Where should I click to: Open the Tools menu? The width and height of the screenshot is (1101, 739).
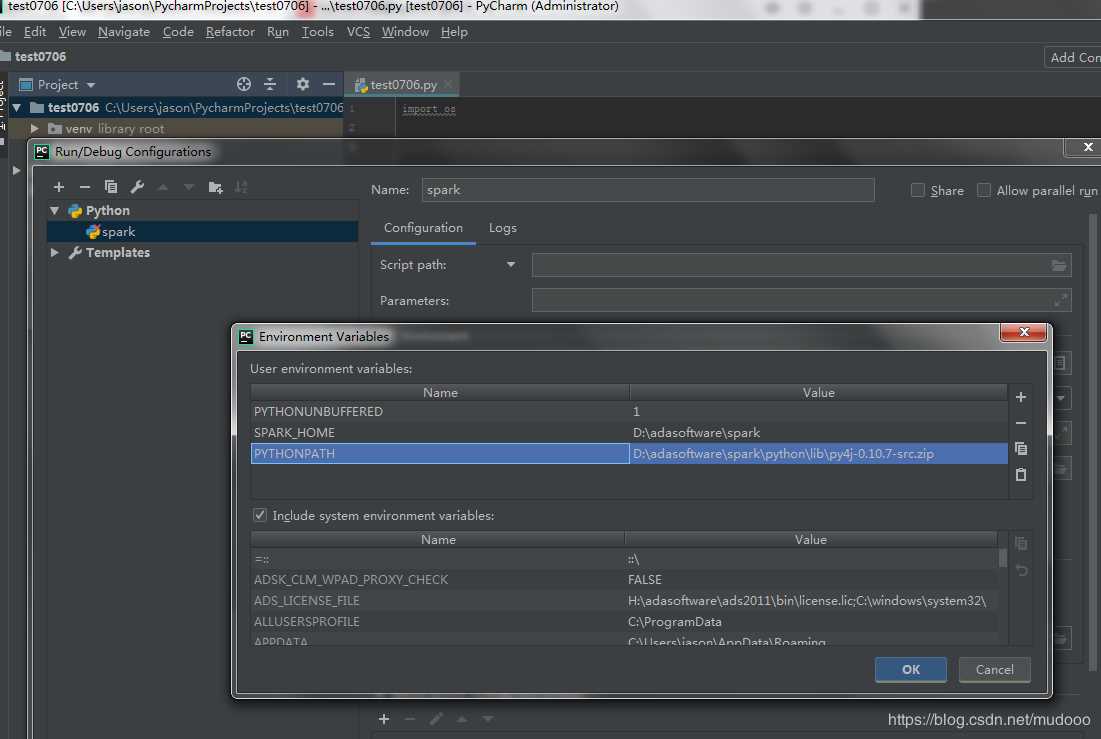point(318,32)
